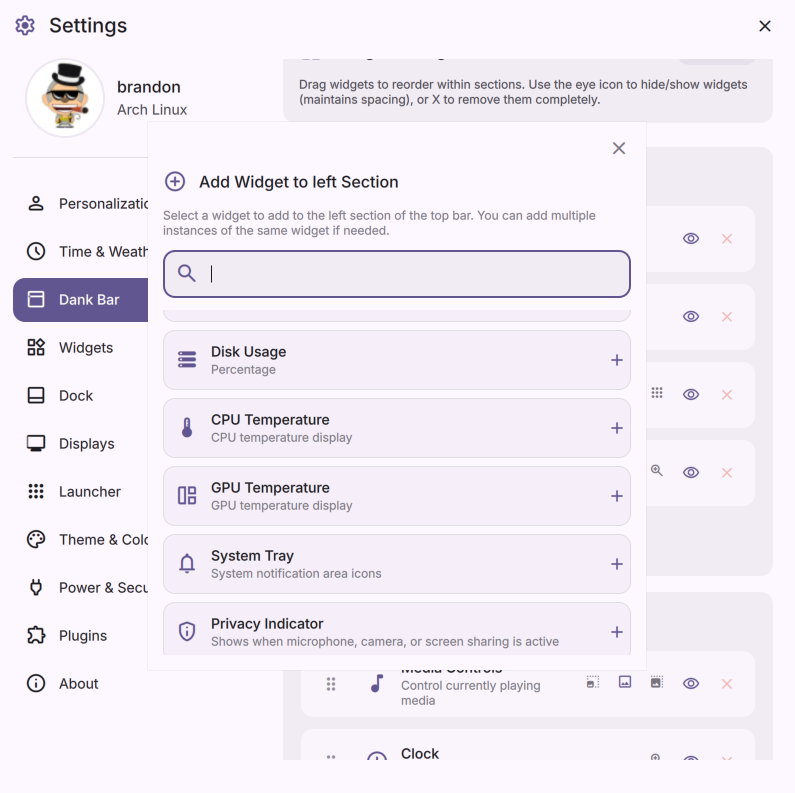Screen dimensions: 795x793
Task: Click the 'Add Widget to left Section' heading
Action: pos(299,182)
